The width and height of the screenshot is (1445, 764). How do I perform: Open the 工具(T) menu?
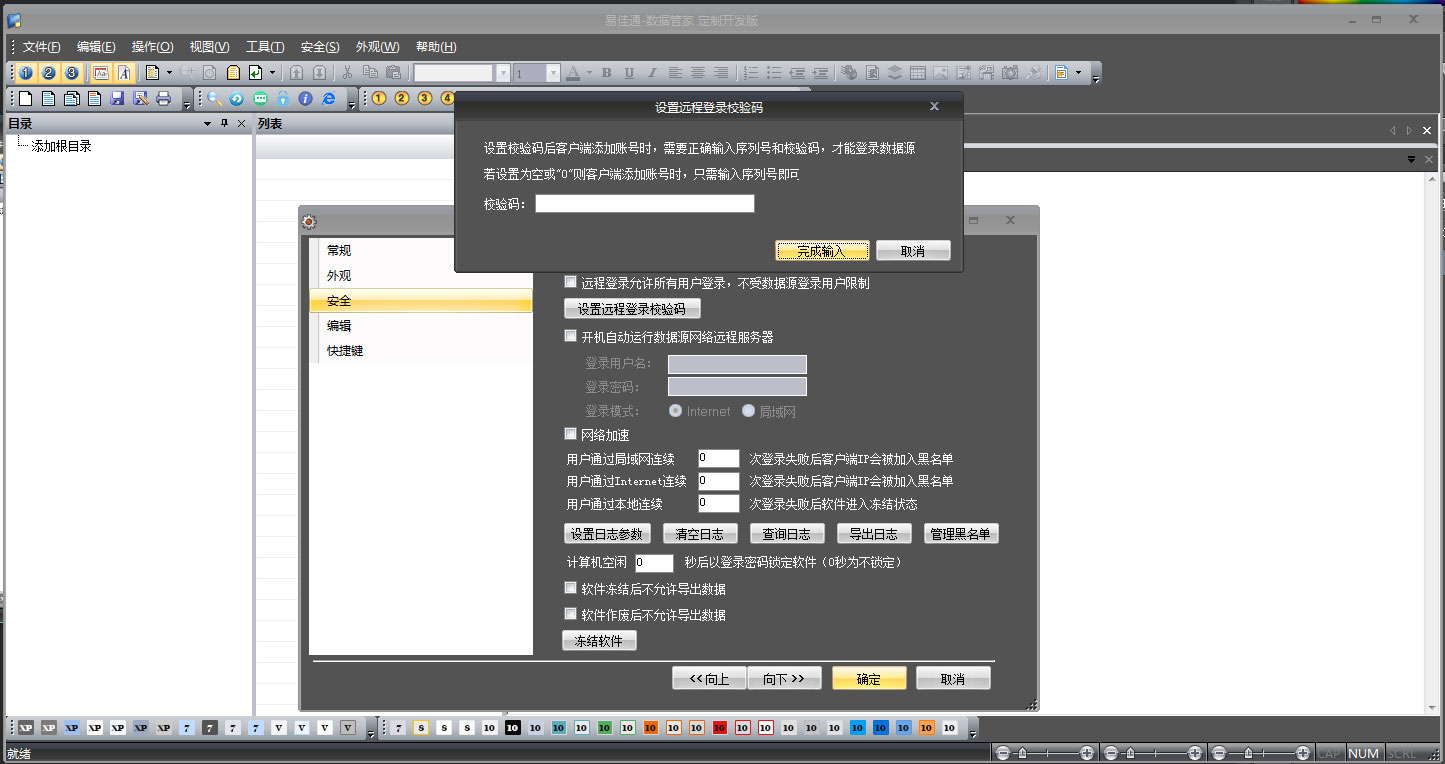pos(265,47)
